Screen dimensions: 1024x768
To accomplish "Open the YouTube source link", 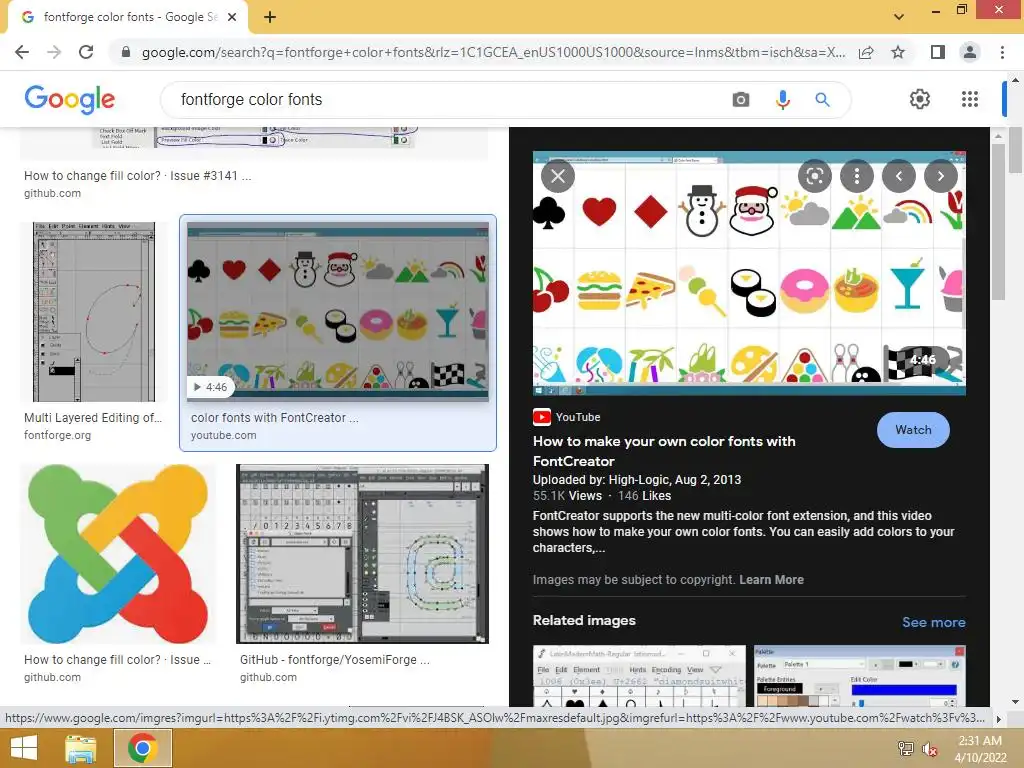I will (x=567, y=417).
